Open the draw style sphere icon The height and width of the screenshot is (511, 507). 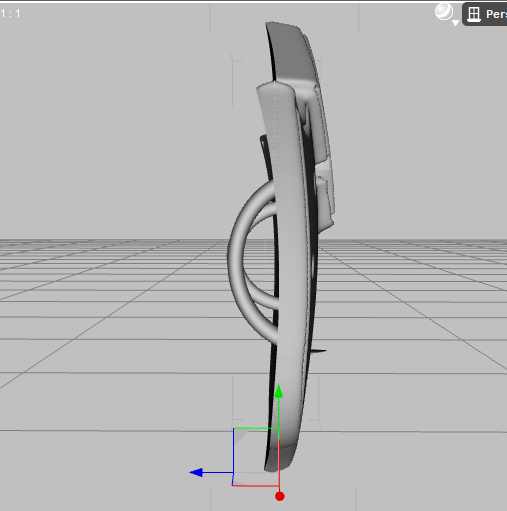tap(444, 12)
